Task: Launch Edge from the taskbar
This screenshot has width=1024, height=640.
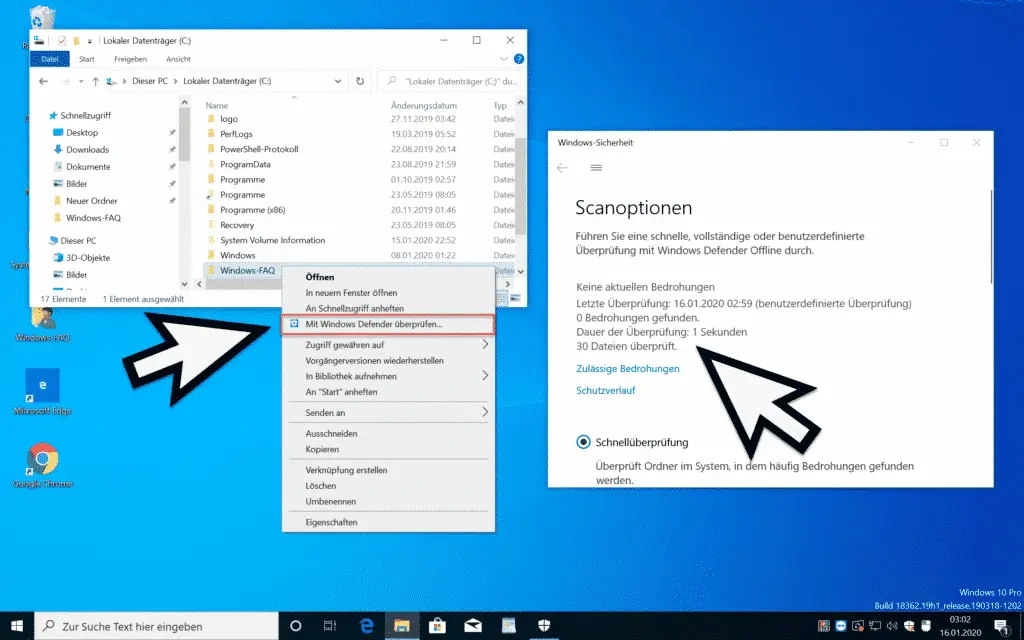Action: tap(366, 626)
